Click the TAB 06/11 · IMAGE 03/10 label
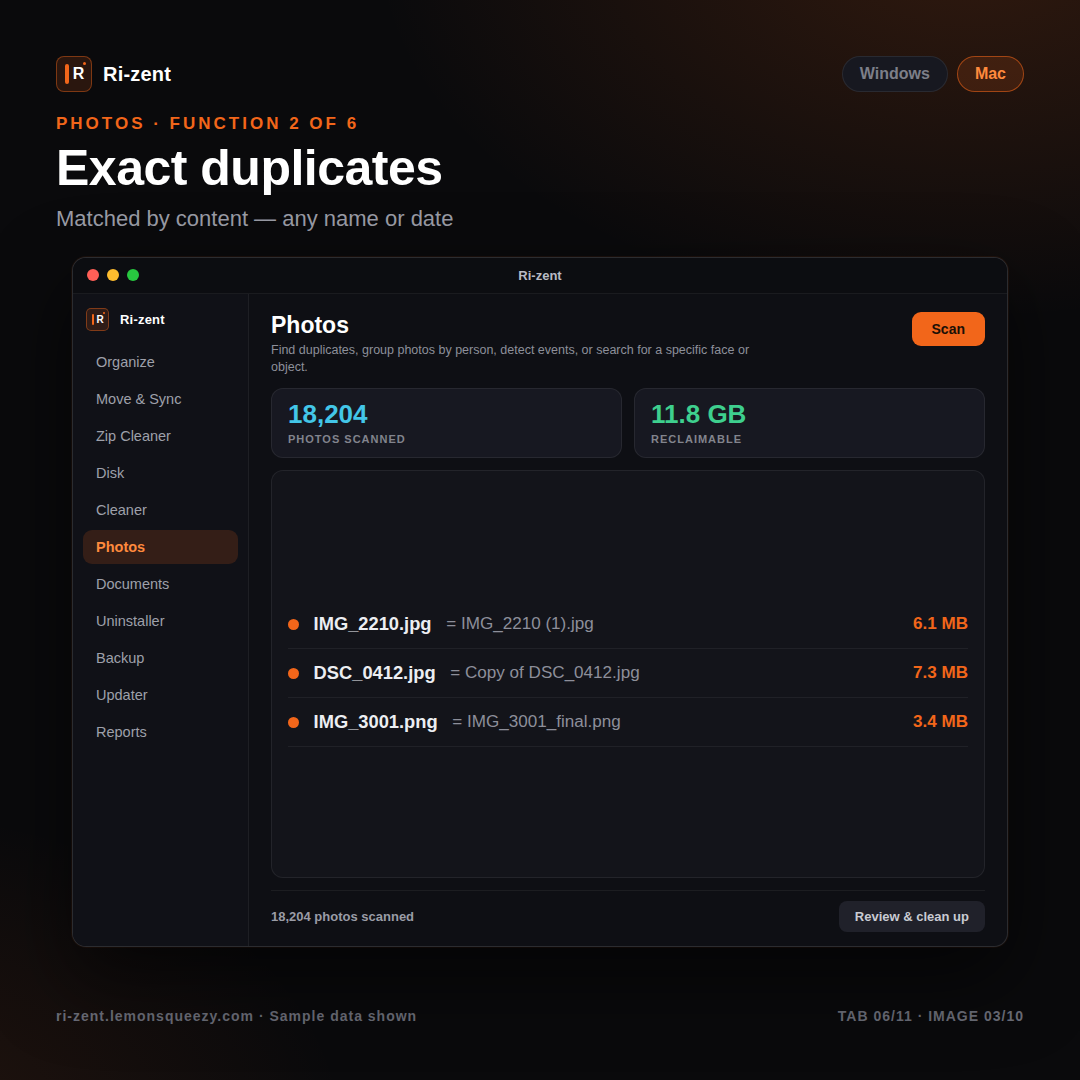The image size is (1080, 1080). (x=931, y=1016)
